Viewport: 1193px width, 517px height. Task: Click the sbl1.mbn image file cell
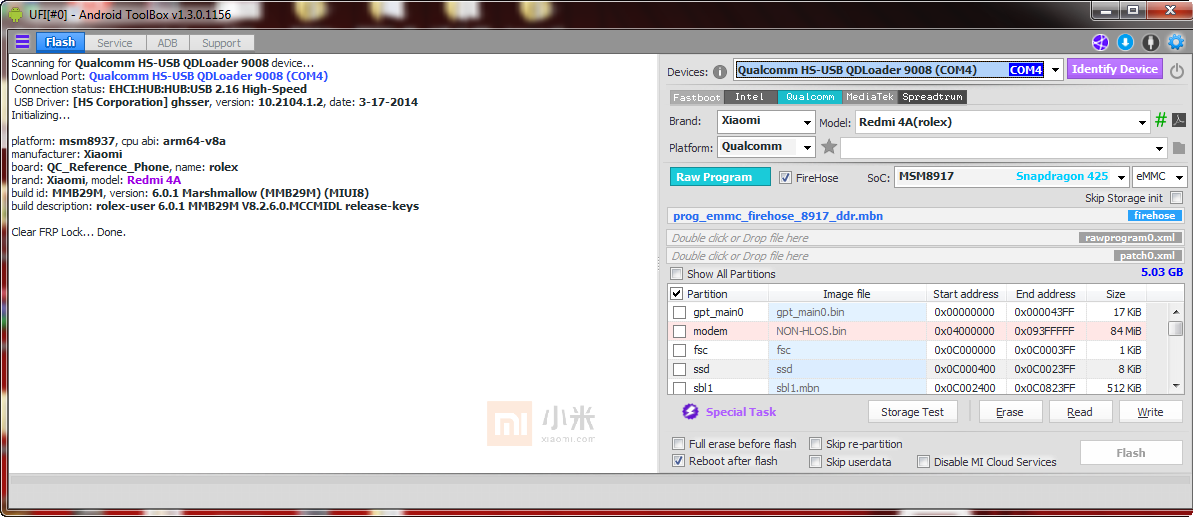(x=848, y=388)
